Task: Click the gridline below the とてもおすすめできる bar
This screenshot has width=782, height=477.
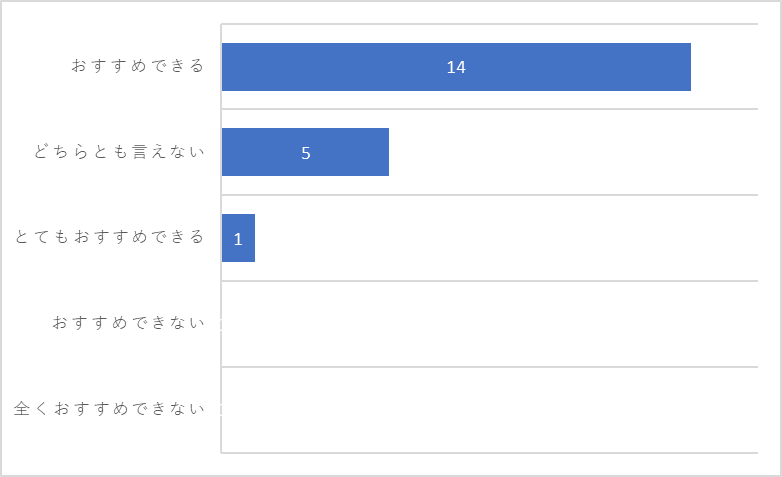Action: (490, 281)
